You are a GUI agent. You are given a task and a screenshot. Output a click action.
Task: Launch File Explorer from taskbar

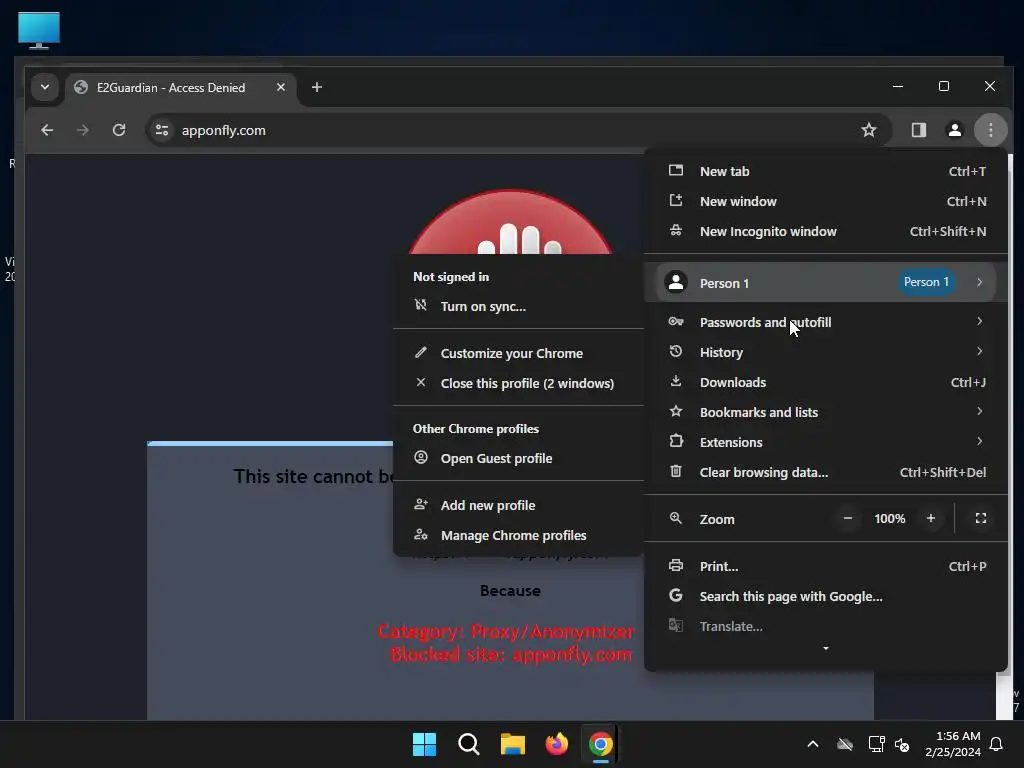[513, 744]
